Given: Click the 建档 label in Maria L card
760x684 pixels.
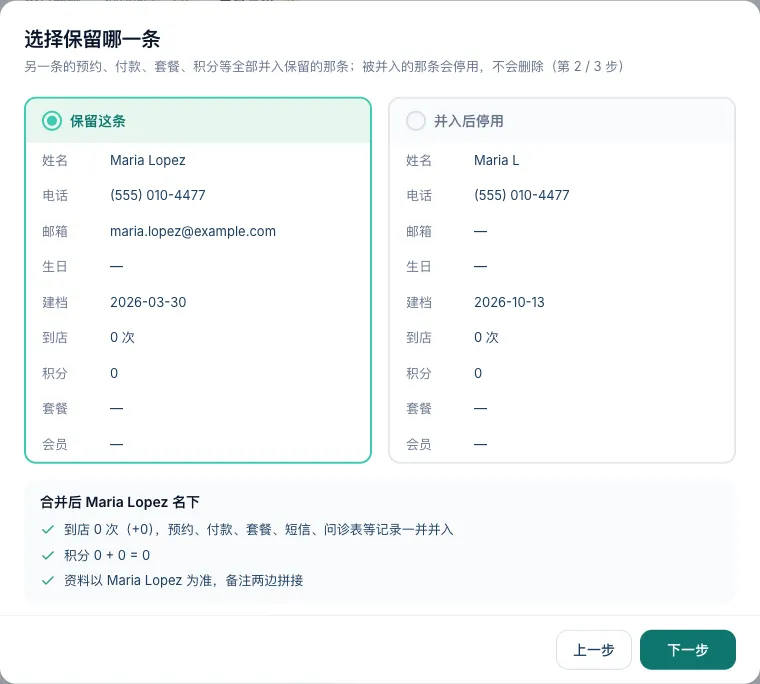Looking at the screenshot, I should click(419, 302).
